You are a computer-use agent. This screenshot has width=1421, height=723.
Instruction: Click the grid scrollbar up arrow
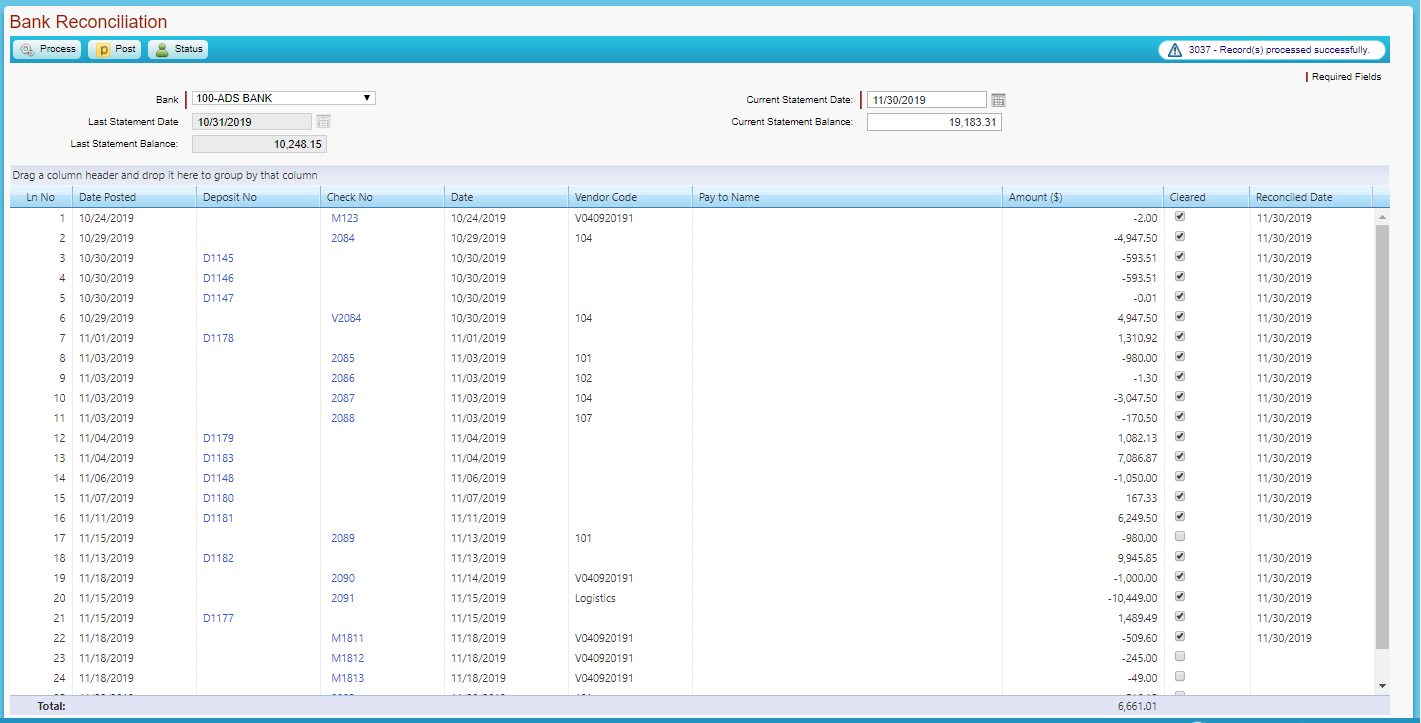[x=1382, y=217]
